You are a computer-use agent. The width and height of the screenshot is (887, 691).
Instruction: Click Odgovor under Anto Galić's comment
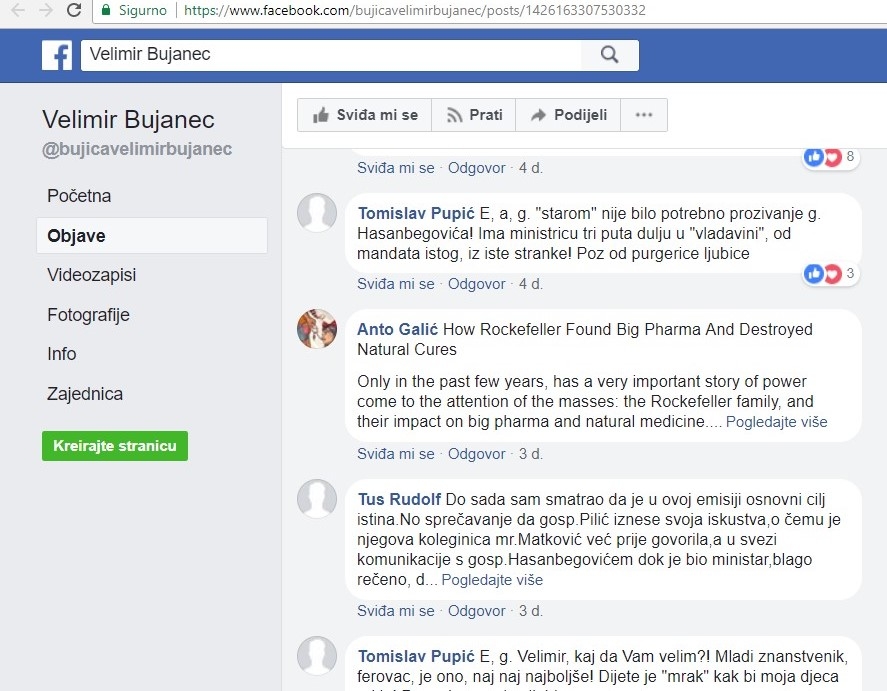click(476, 454)
